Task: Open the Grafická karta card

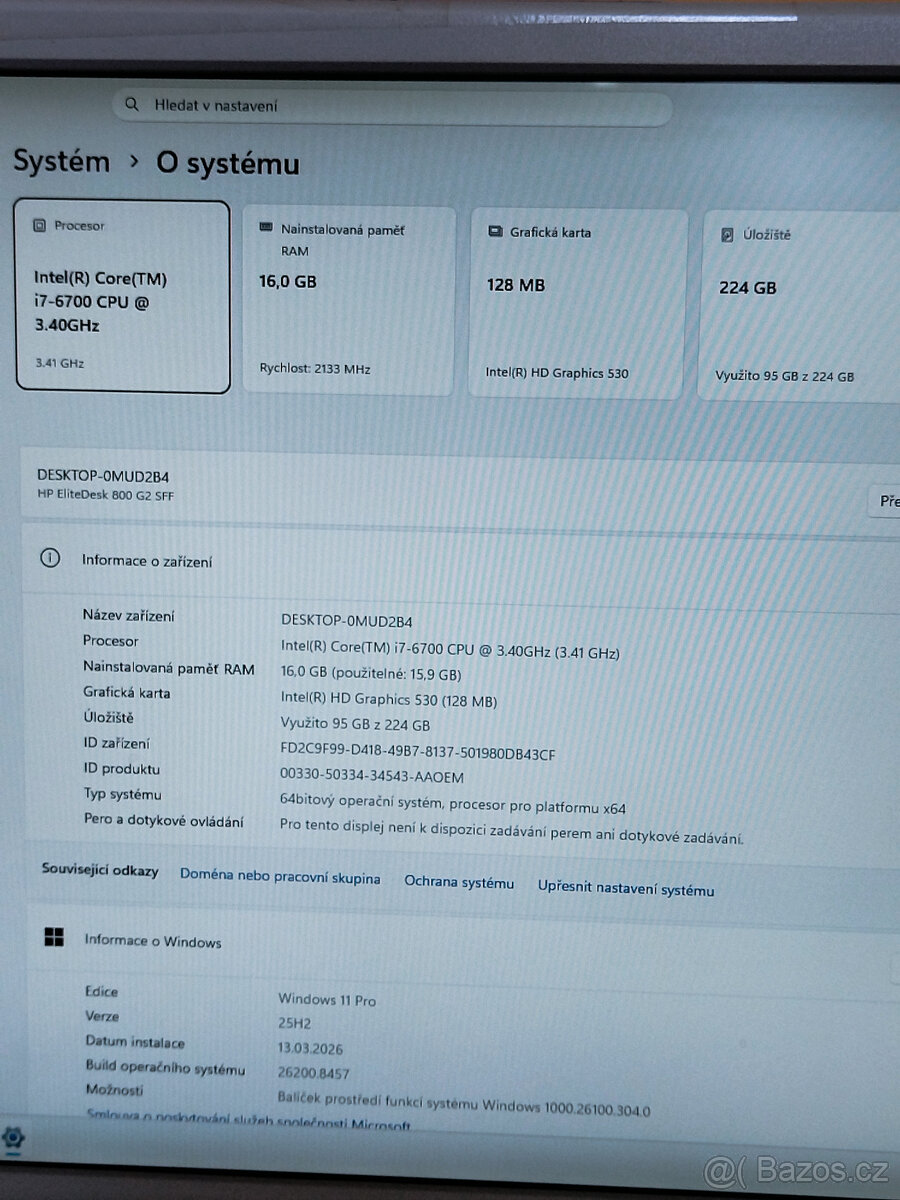Action: coord(579,302)
